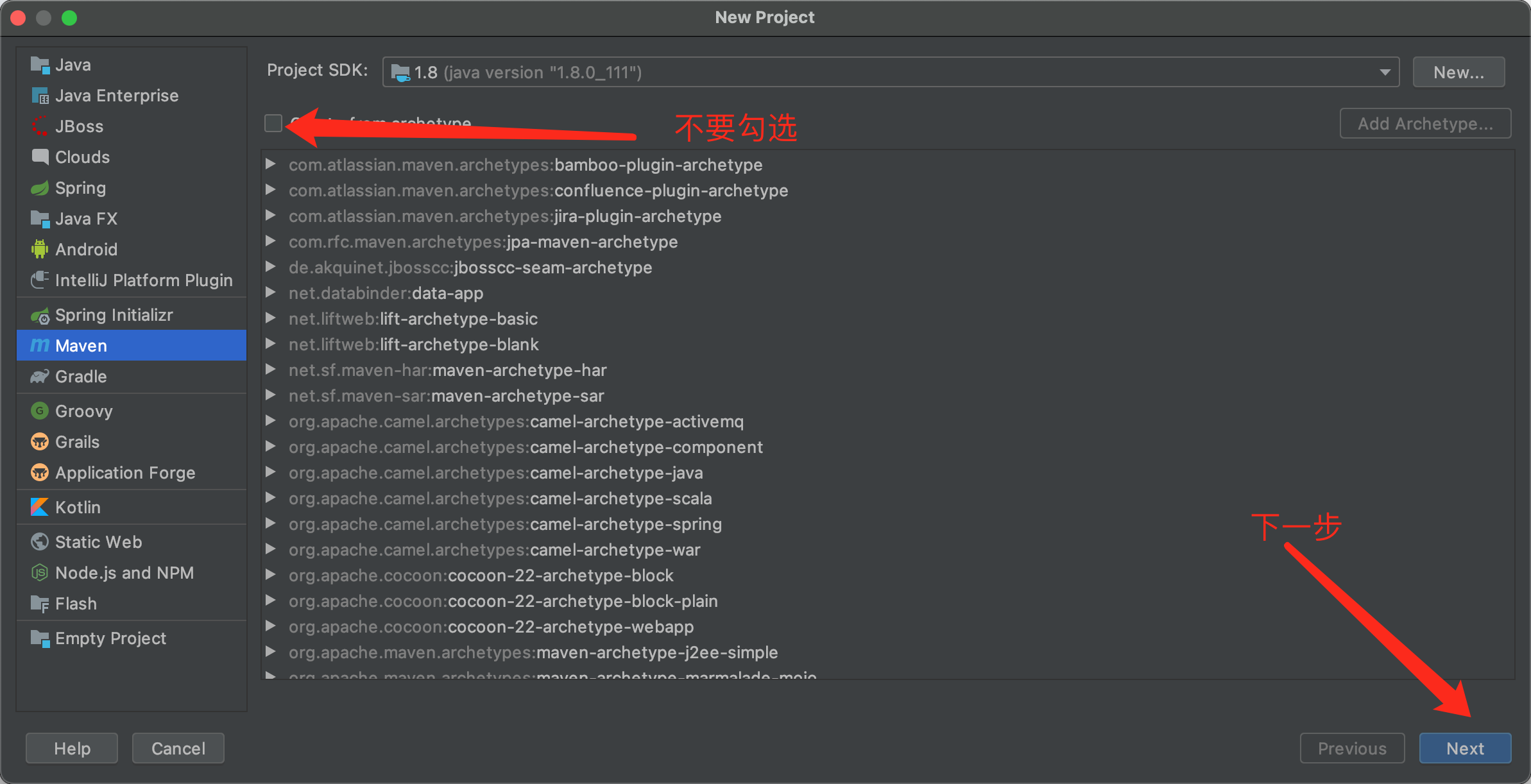Click the Node.js hexagon icon
The image size is (1531, 784).
pos(40,573)
